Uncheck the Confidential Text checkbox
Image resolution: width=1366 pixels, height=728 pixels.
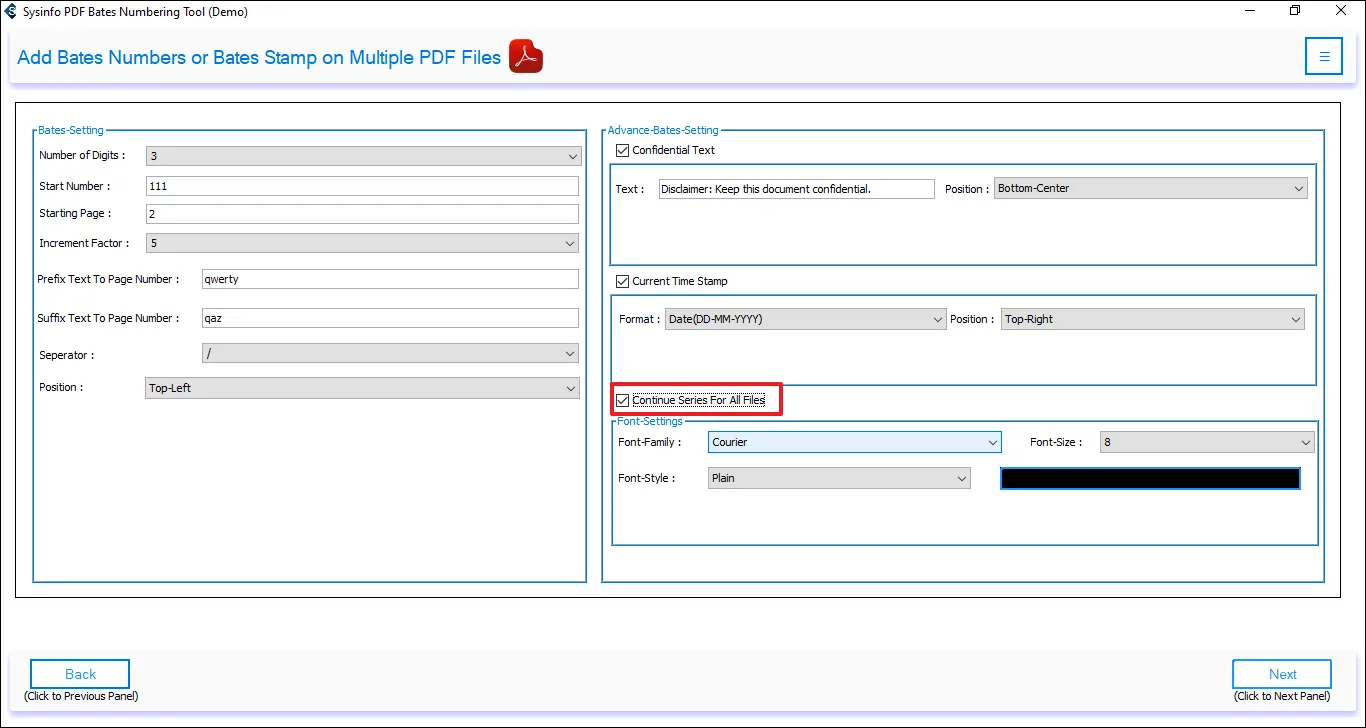(x=624, y=150)
